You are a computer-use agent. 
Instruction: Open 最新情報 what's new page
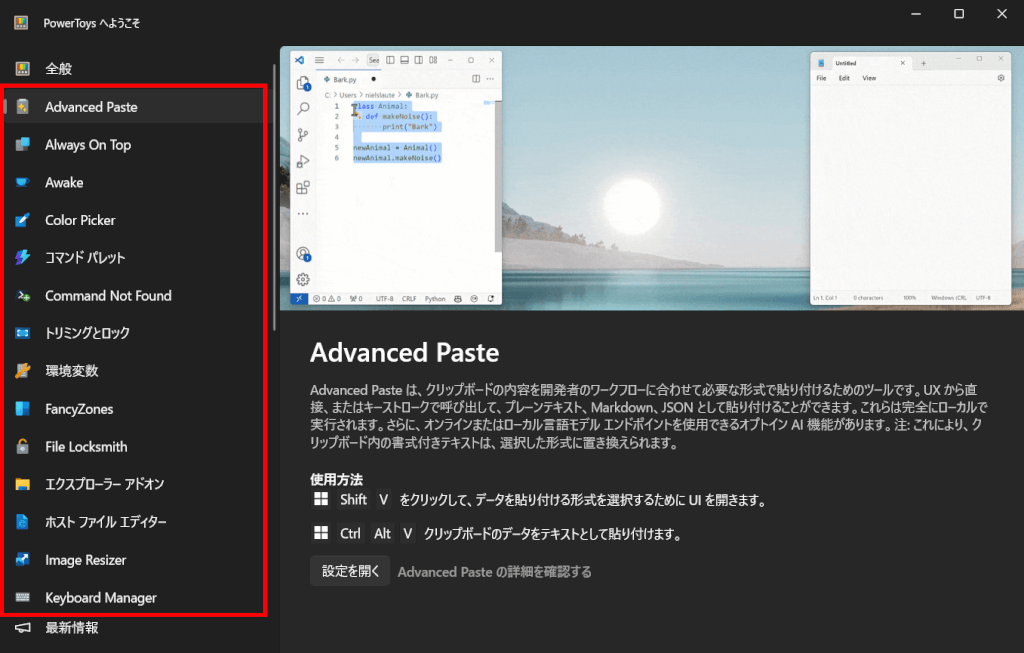click(x=71, y=628)
